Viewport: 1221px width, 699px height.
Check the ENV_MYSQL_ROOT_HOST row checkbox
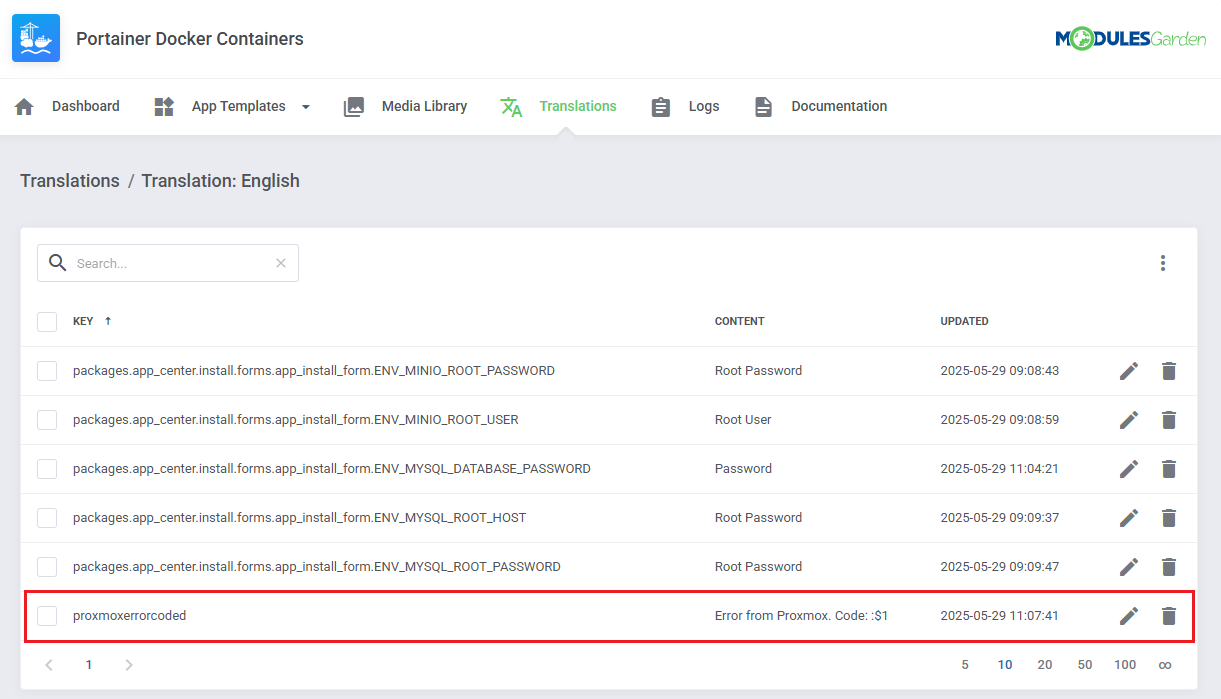point(47,518)
